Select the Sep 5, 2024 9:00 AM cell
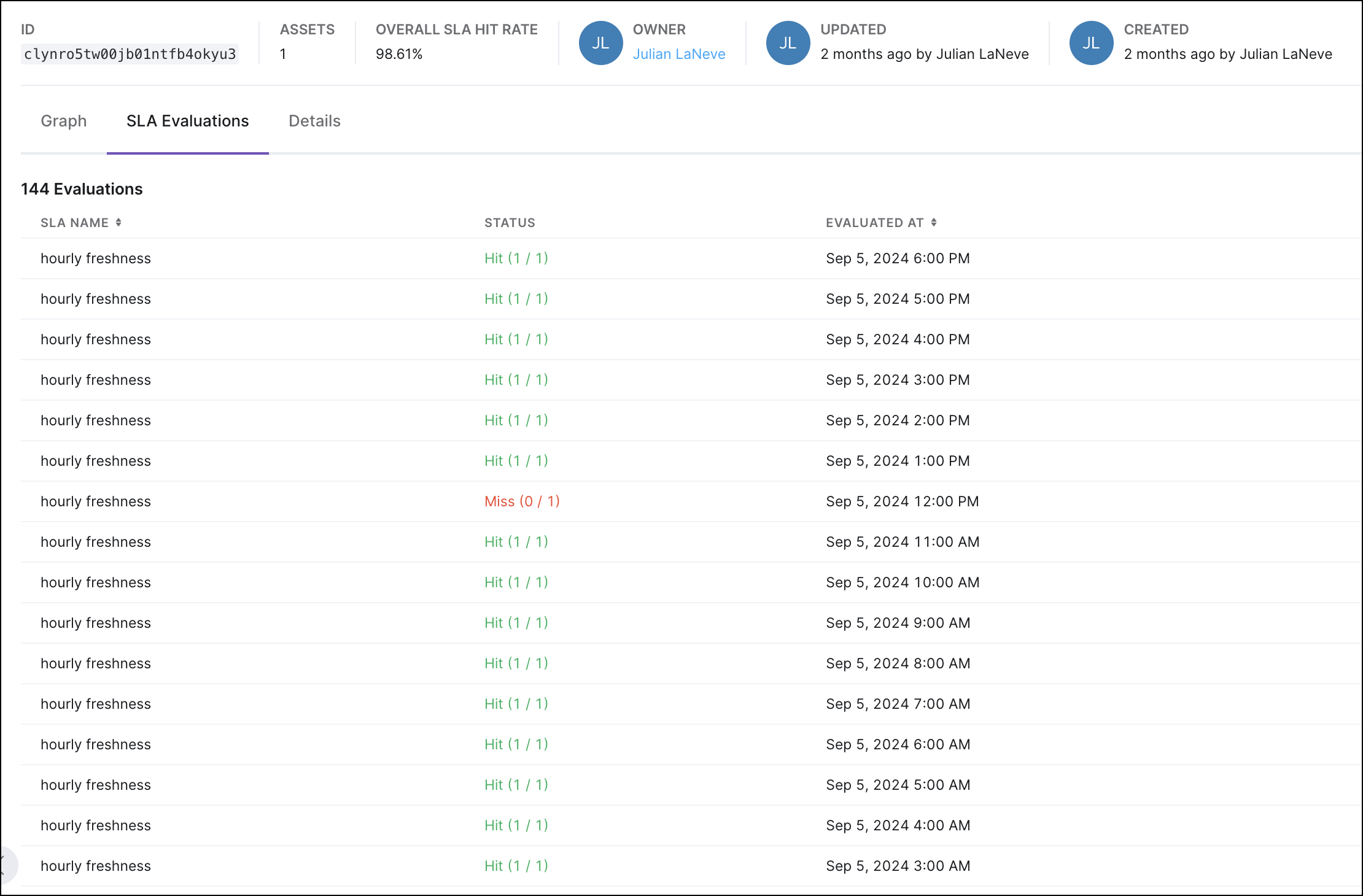The width and height of the screenshot is (1363, 896). 898,623
